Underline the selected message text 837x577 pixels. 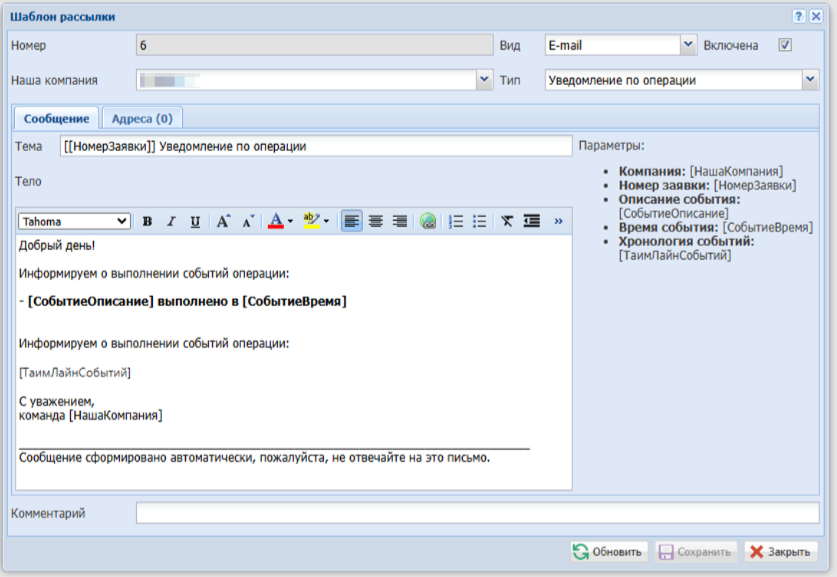point(195,221)
